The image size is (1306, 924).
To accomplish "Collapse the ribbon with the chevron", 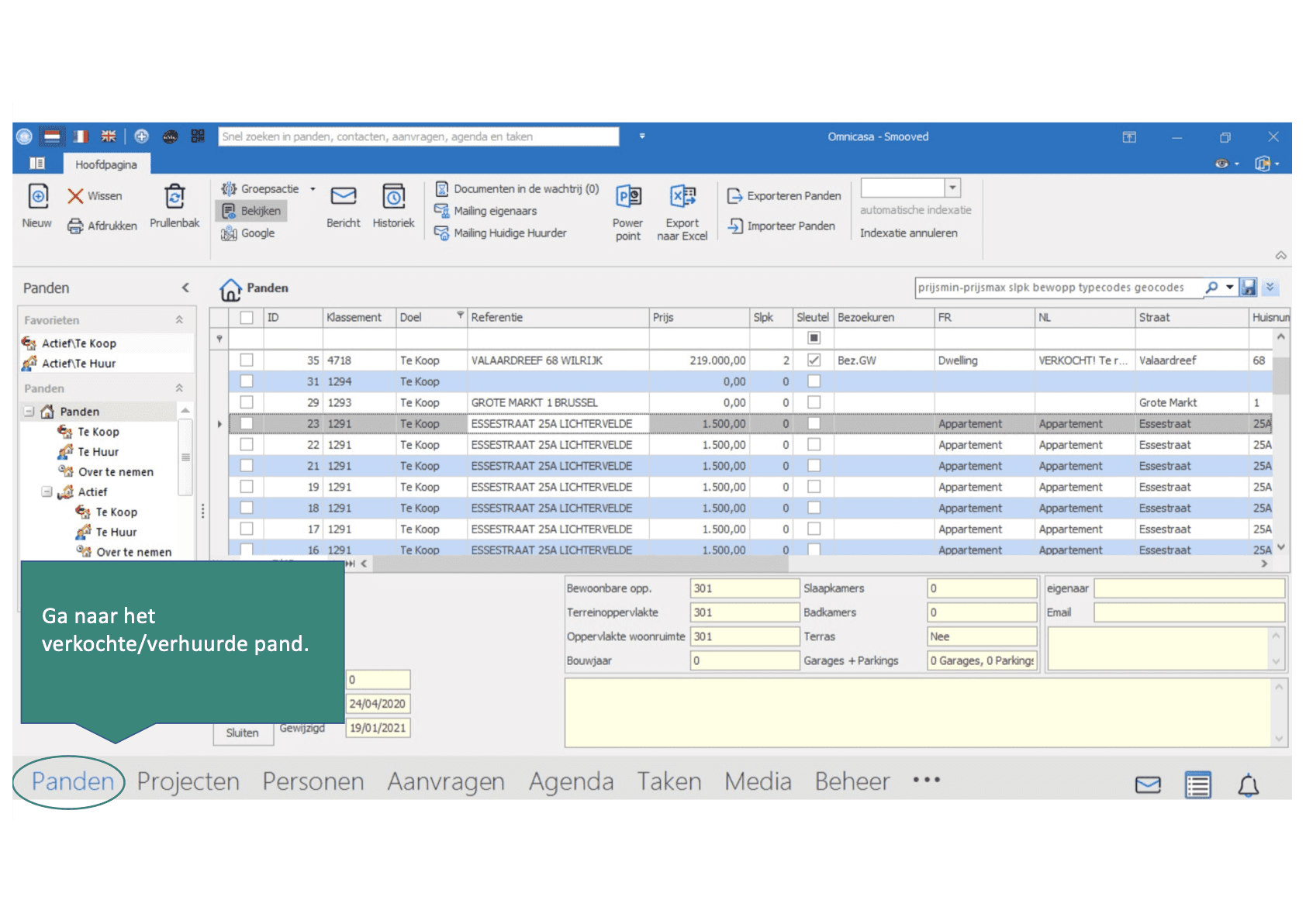I will click(x=1281, y=255).
